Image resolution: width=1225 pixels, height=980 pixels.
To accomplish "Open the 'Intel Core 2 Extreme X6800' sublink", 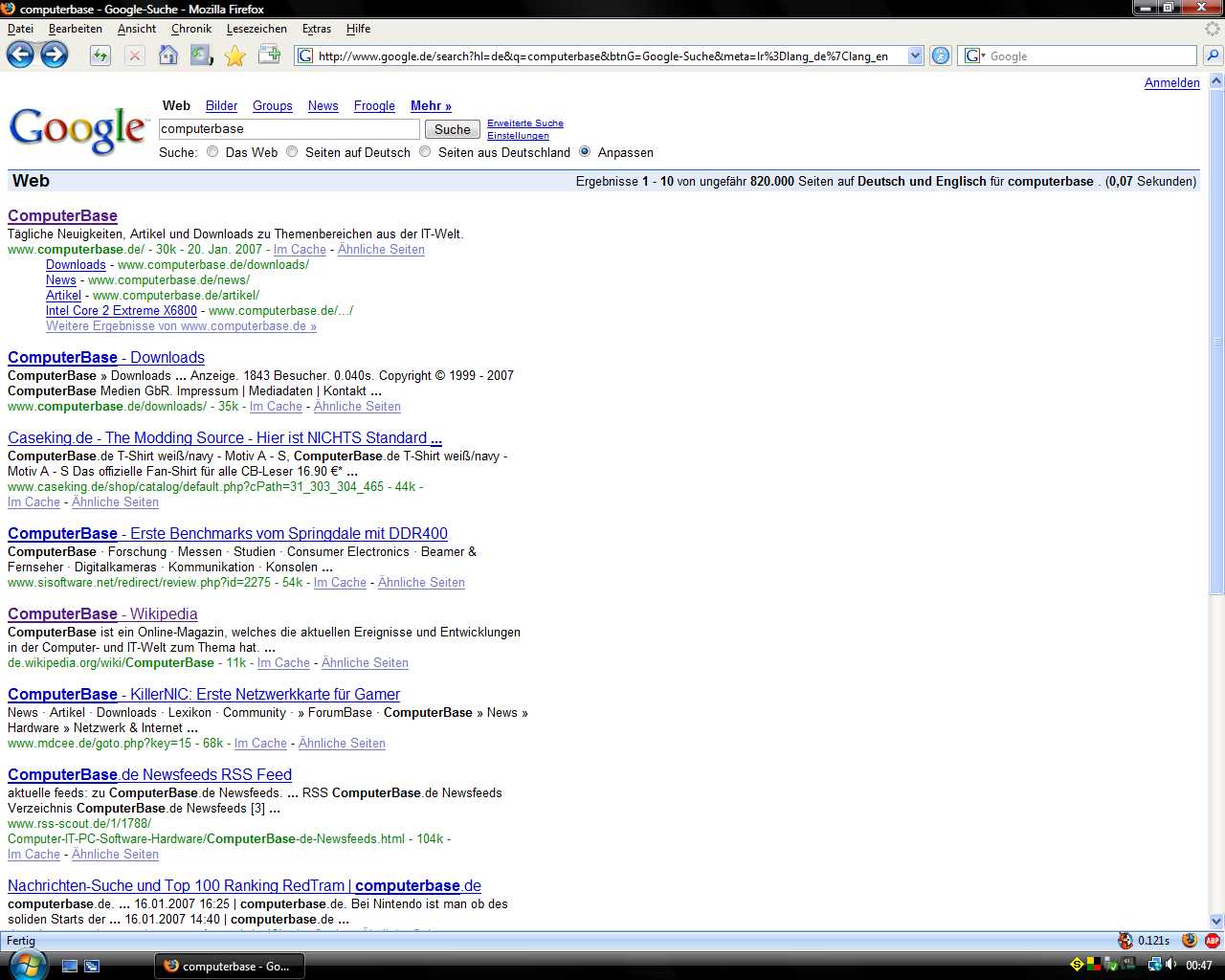I will pos(122,310).
